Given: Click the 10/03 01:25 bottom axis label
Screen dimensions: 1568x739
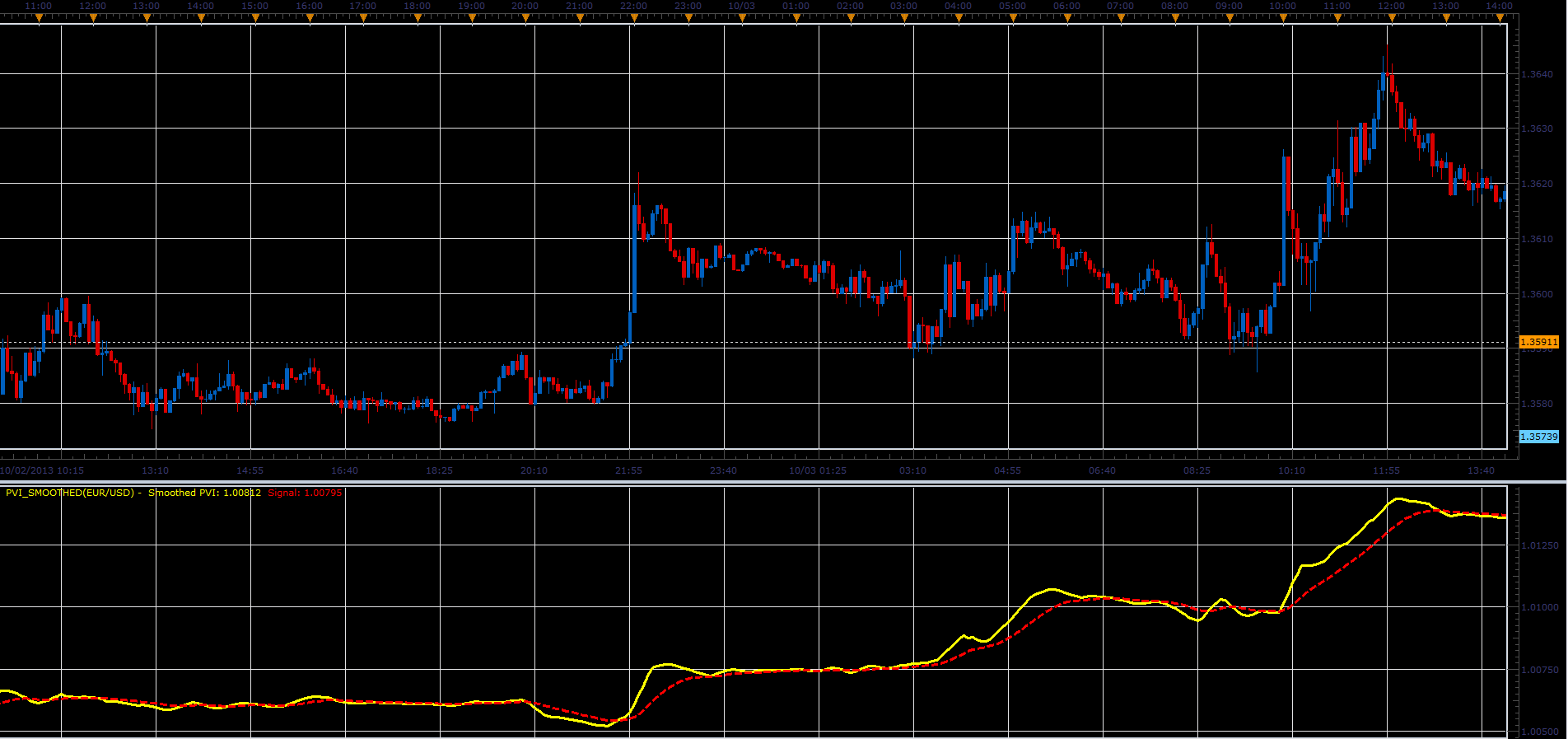Looking at the screenshot, I should (817, 470).
